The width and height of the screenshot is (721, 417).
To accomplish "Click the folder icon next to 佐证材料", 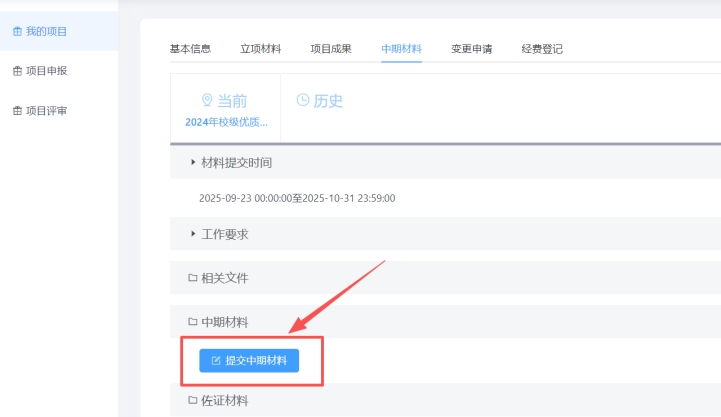I will click(193, 401).
